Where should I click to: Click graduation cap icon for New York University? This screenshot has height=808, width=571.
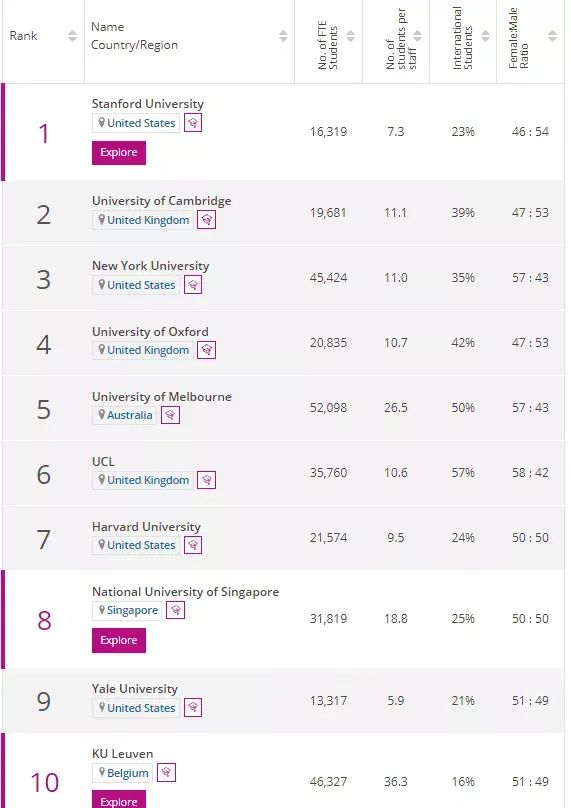click(x=193, y=285)
